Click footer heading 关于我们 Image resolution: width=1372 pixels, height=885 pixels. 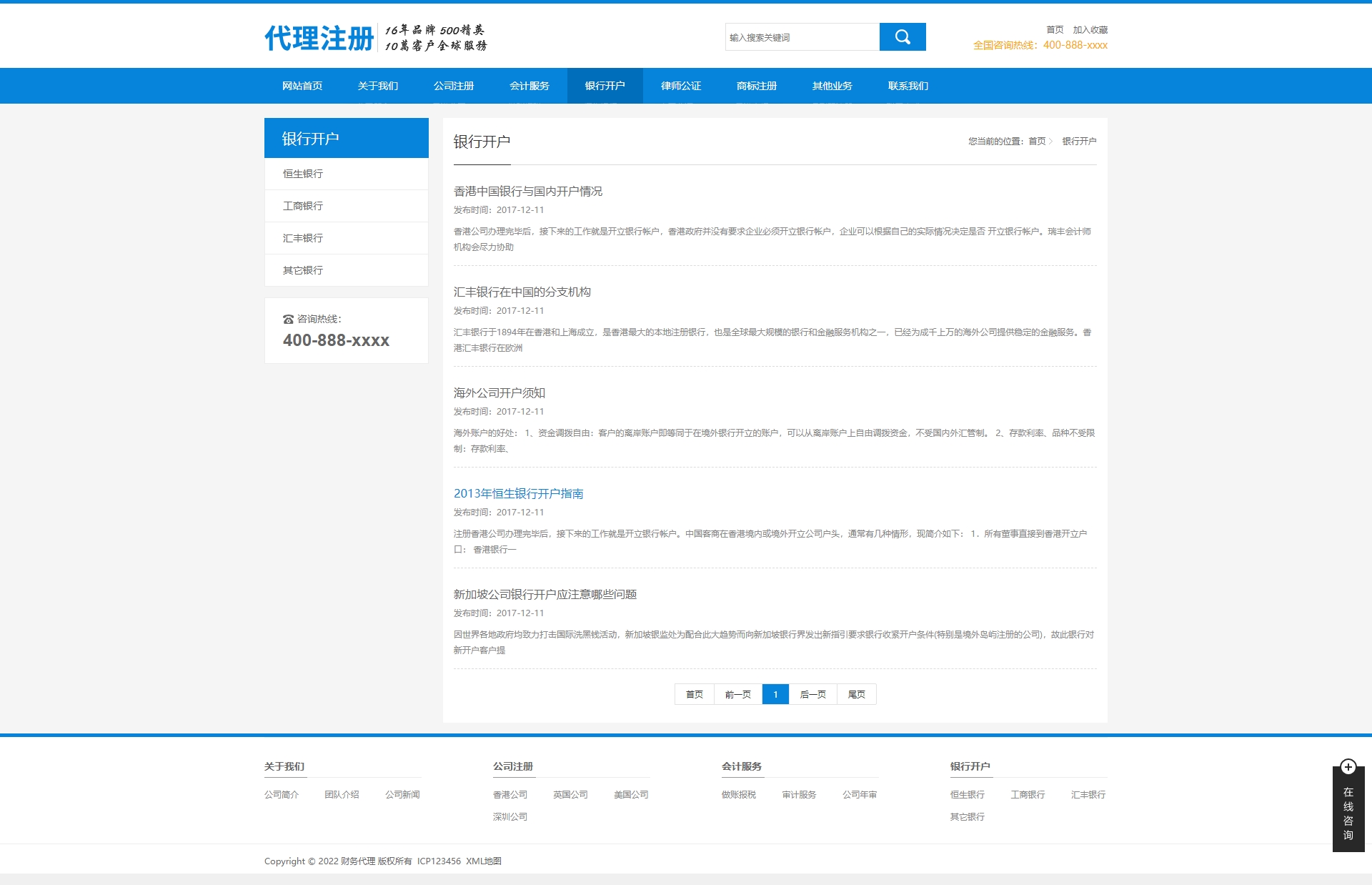pyautogui.click(x=284, y=766)
